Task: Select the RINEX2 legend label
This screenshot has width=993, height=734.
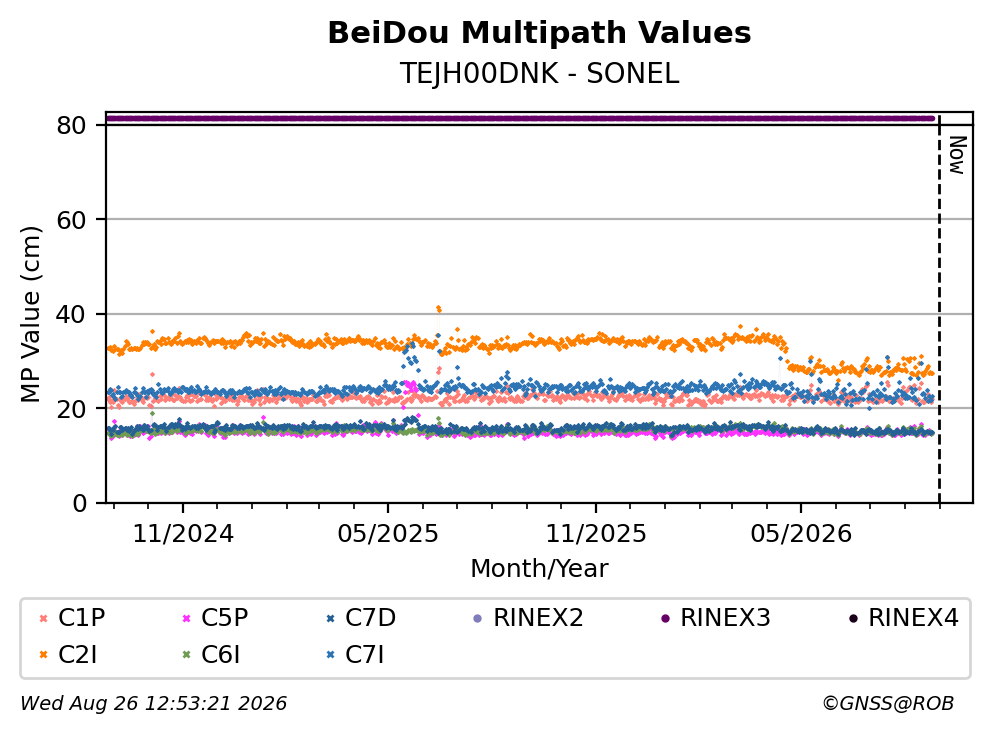Action: pos(538,617)
